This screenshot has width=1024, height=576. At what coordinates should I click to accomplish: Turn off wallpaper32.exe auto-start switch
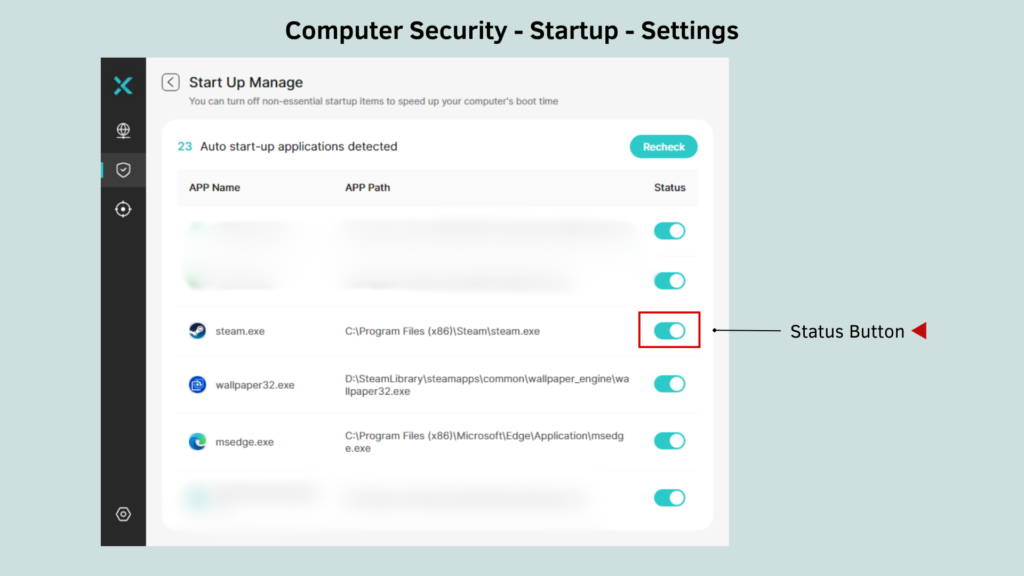tap(669, 383)
